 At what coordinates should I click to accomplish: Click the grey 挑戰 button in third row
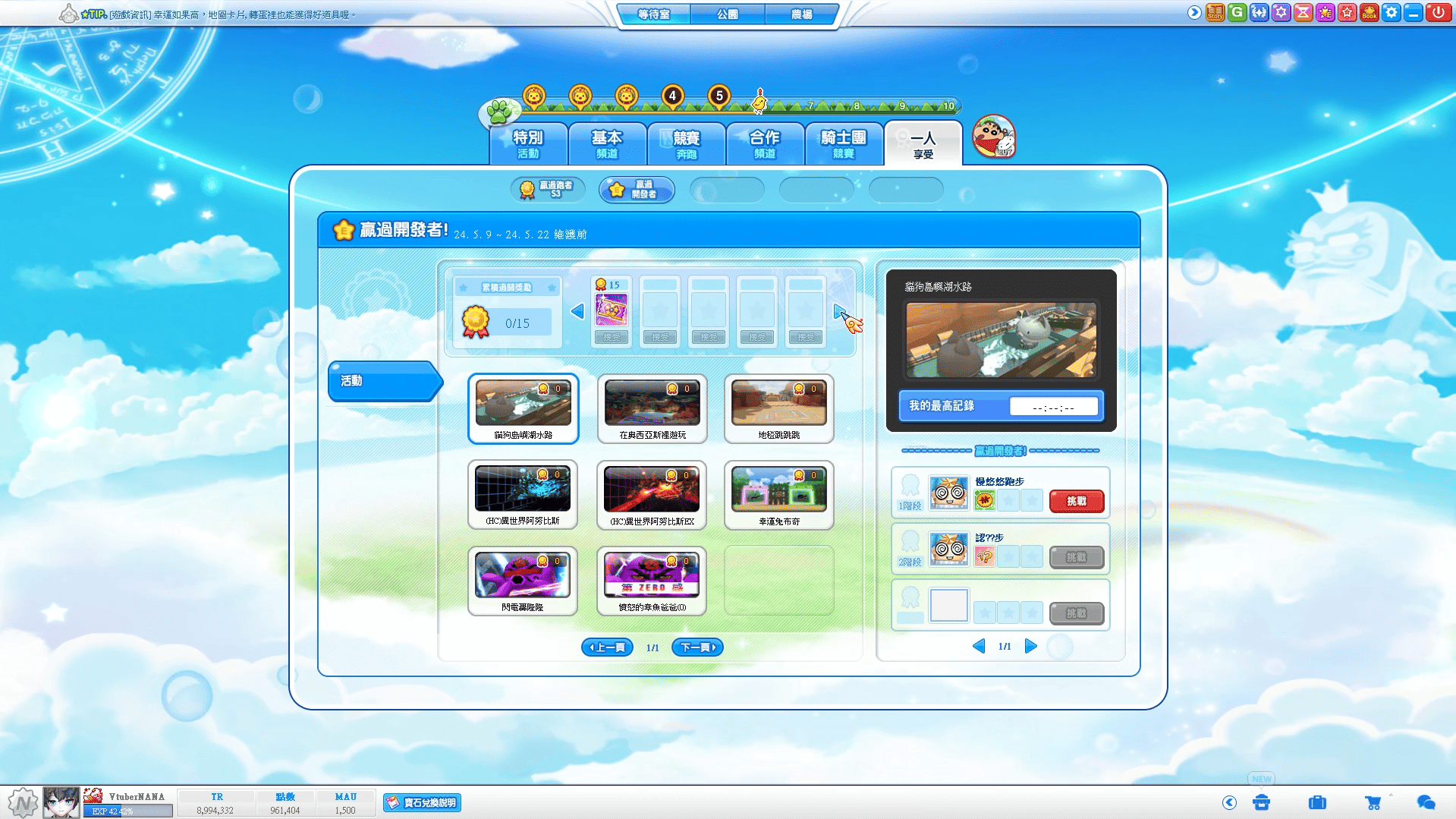(1077, 613)
